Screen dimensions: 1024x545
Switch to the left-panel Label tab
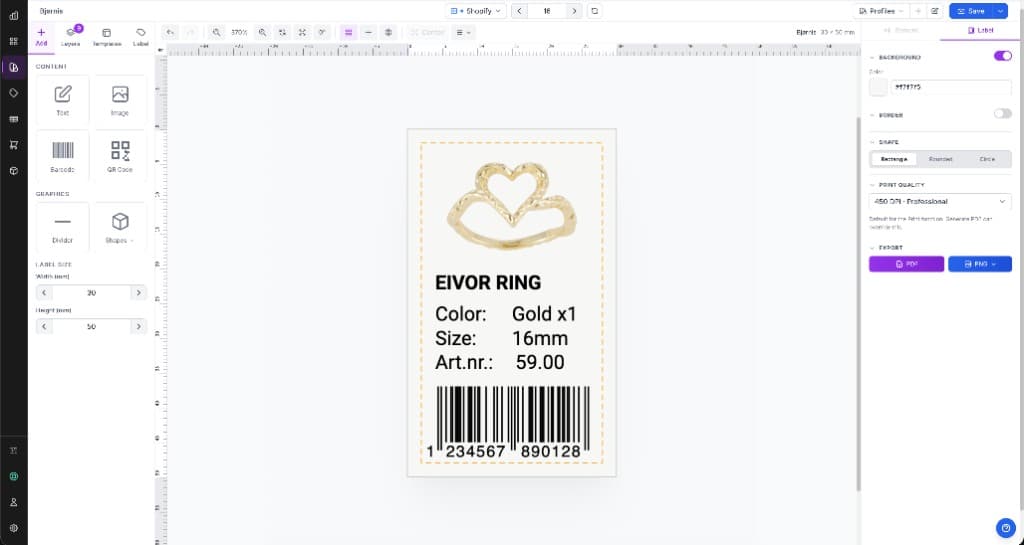click(x=140, y=37)
